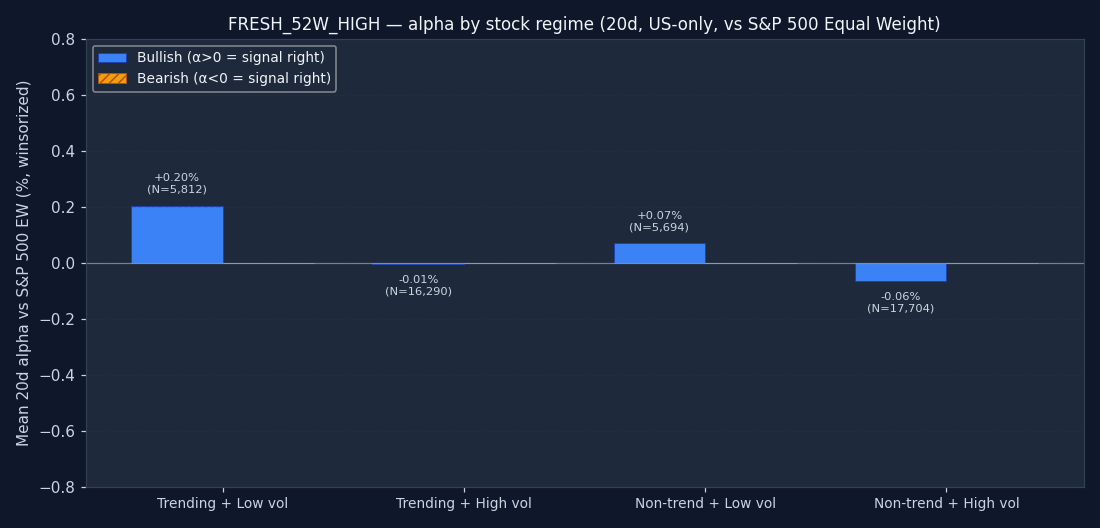Click the Trending + High vol axis label

point(463,504)
